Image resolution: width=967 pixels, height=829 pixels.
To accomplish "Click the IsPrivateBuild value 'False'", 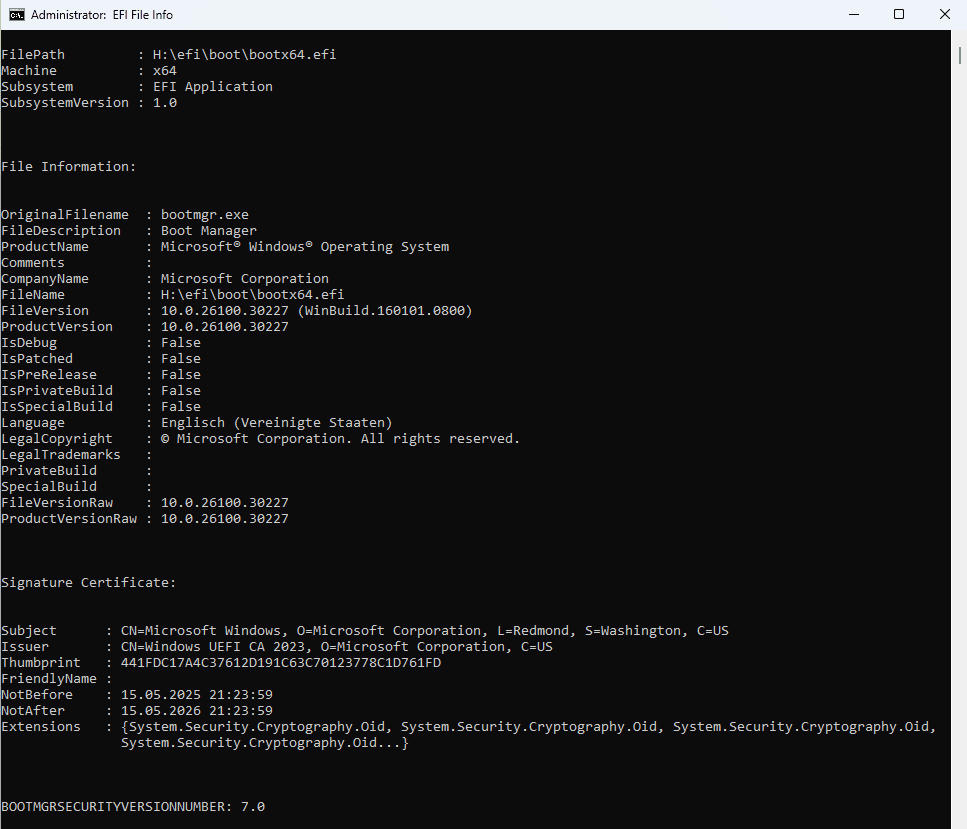I will pyautogui.click(x=181, y=390).
